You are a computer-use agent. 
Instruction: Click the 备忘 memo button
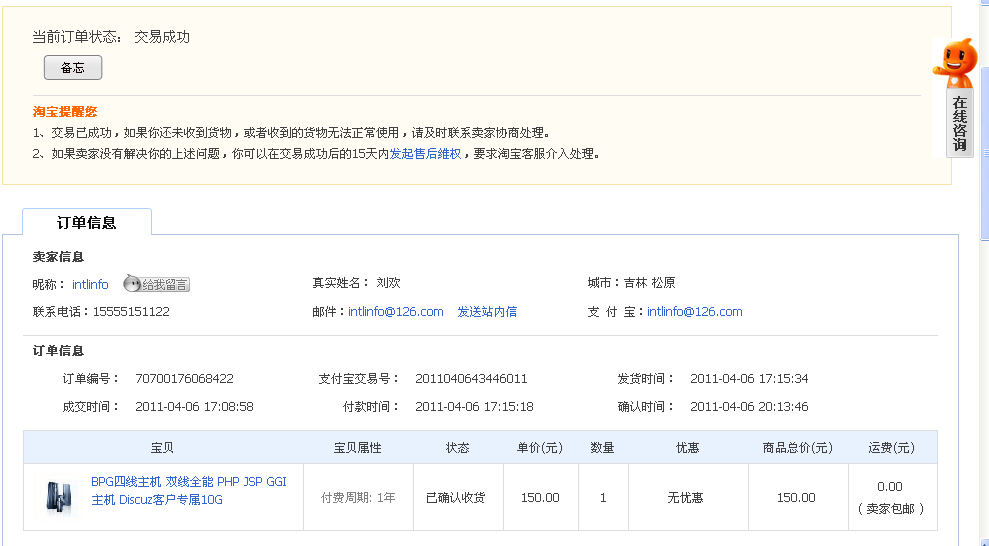point(73,67)
